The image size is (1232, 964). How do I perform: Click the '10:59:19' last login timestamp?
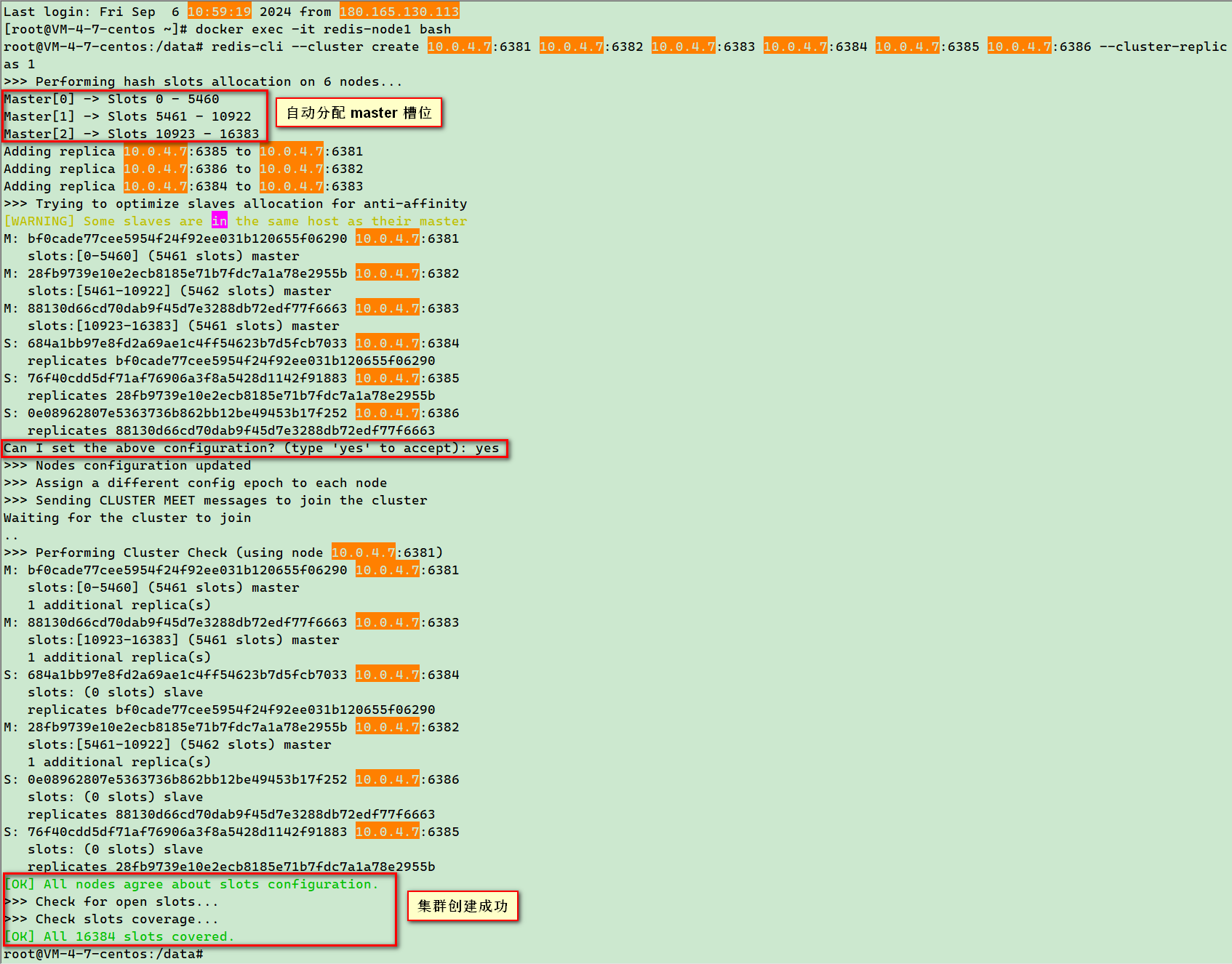click(220, 12)
